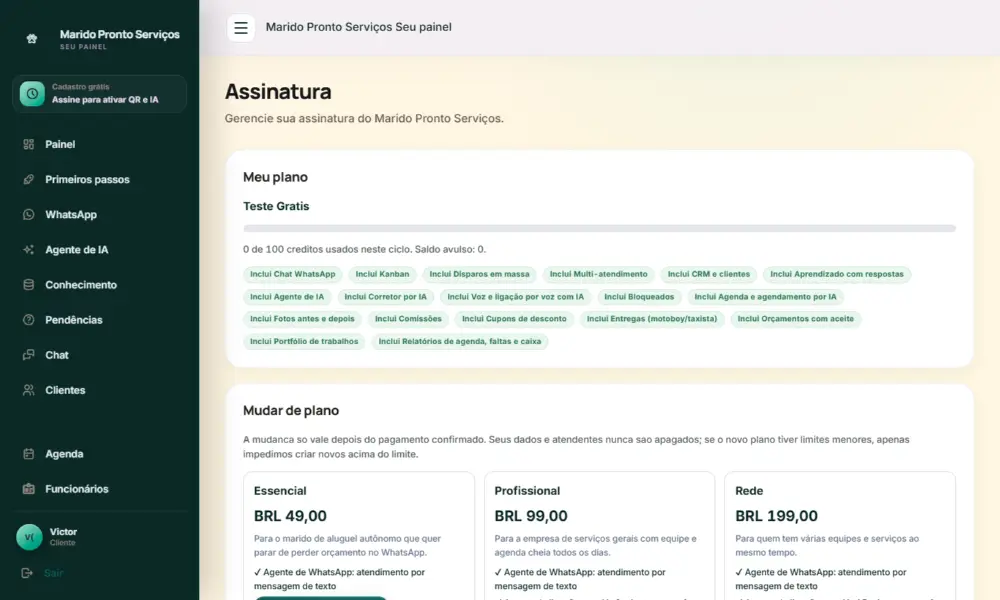
Task: Select the Profissional plan card
Action: 599,536
